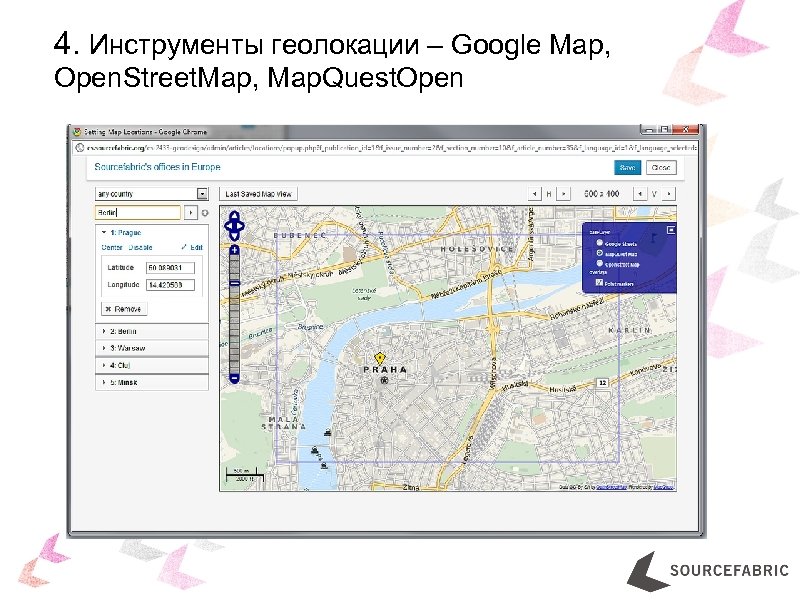Collapse the 1: Prague location section

(152, 233)
